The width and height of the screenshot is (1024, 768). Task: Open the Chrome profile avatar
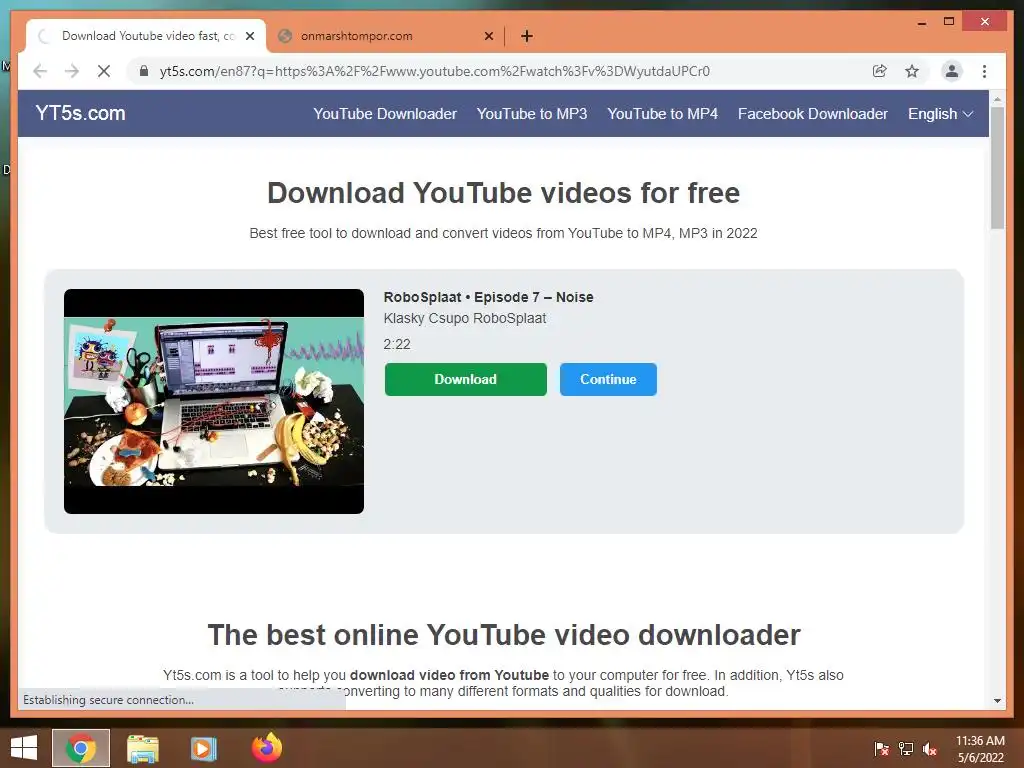(x=952, y=71)
